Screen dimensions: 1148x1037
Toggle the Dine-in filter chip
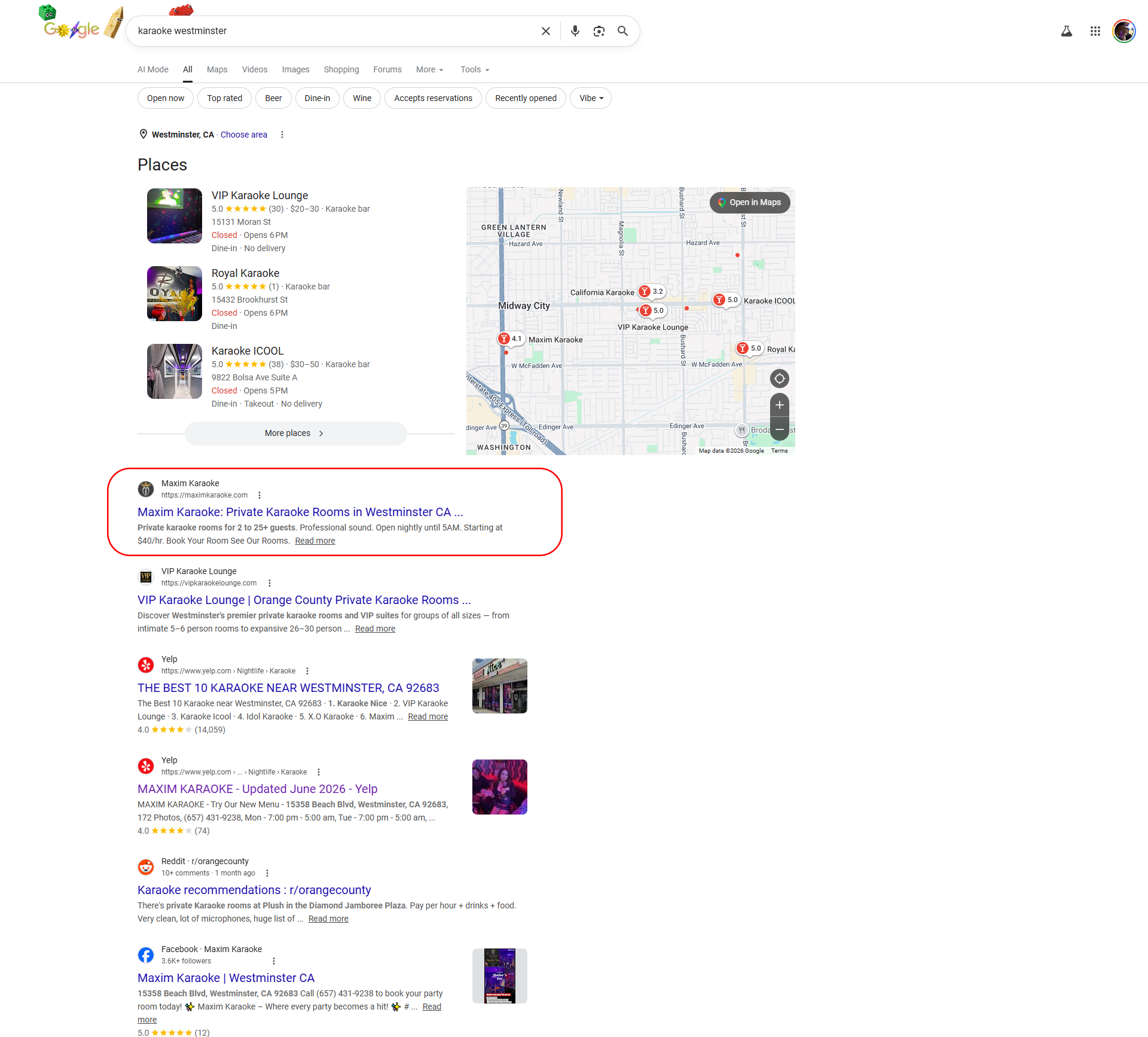click(x=317, y=98)
